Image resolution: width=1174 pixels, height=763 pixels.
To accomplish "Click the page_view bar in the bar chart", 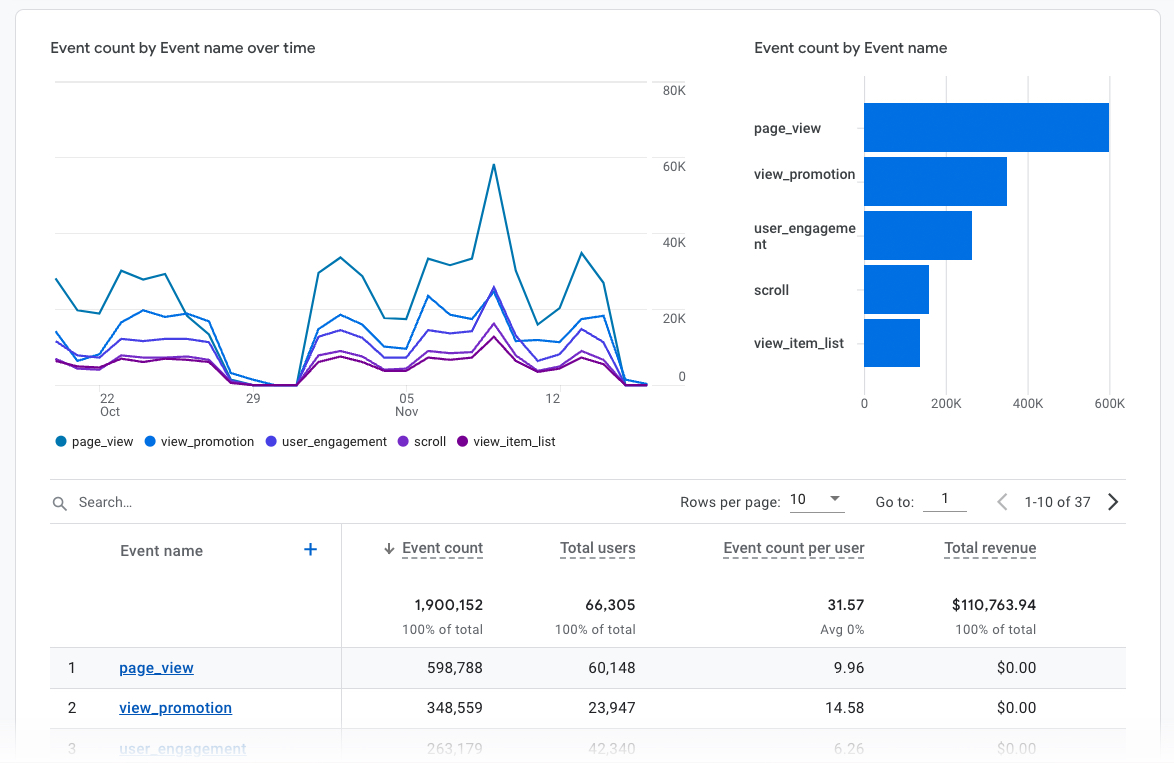I will [x=985, y=127].
